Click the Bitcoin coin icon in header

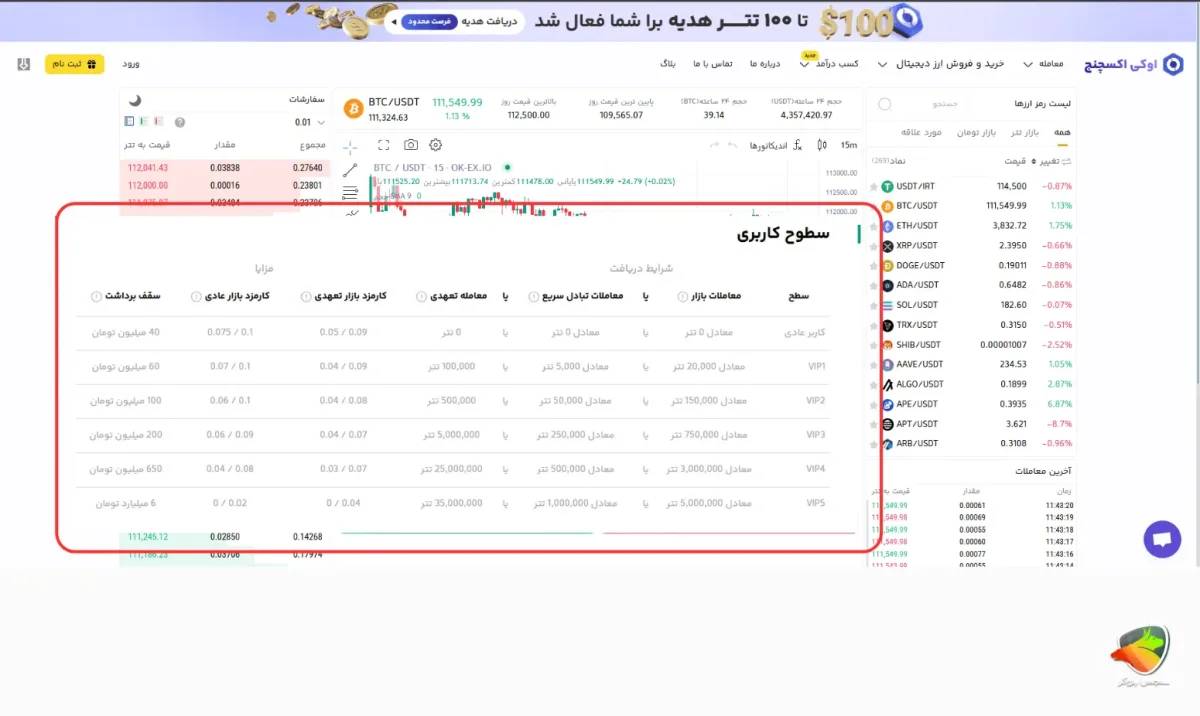point(352,108)
